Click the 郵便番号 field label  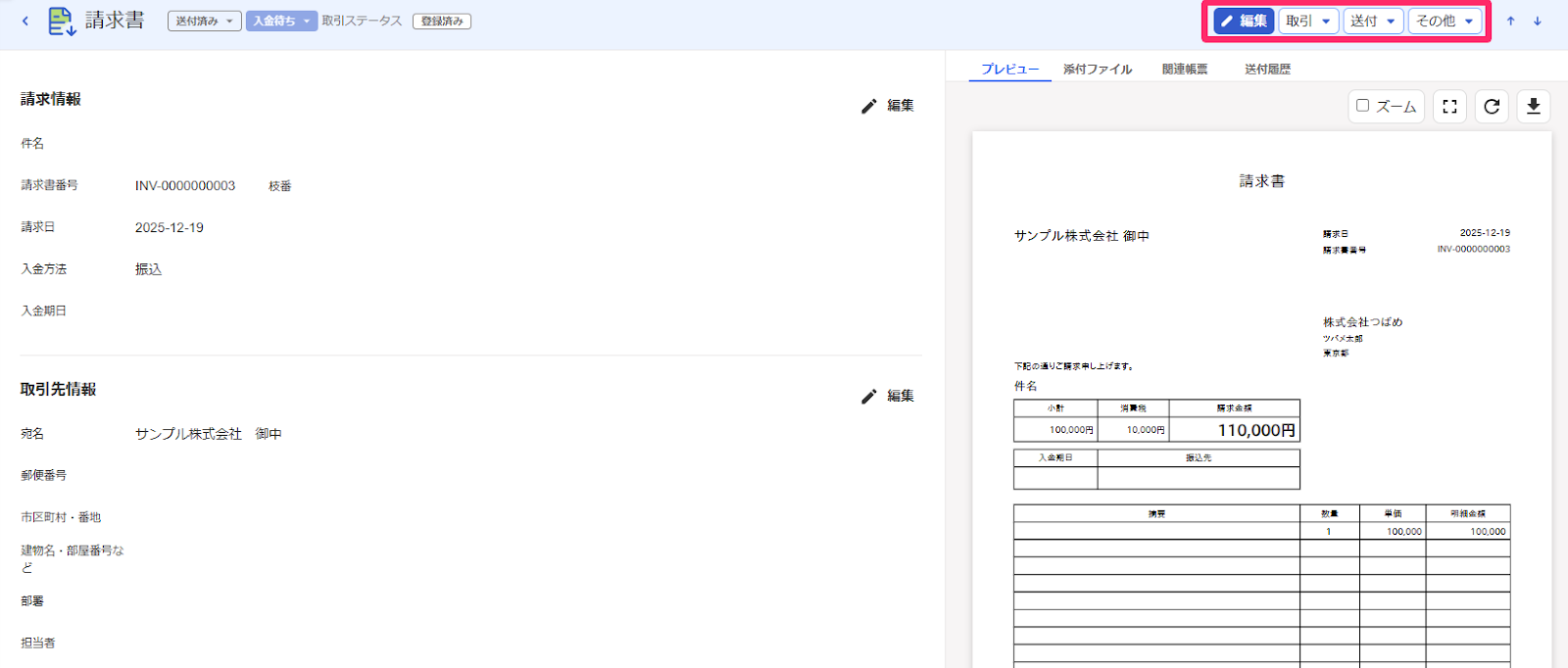[x=44, y=475]
